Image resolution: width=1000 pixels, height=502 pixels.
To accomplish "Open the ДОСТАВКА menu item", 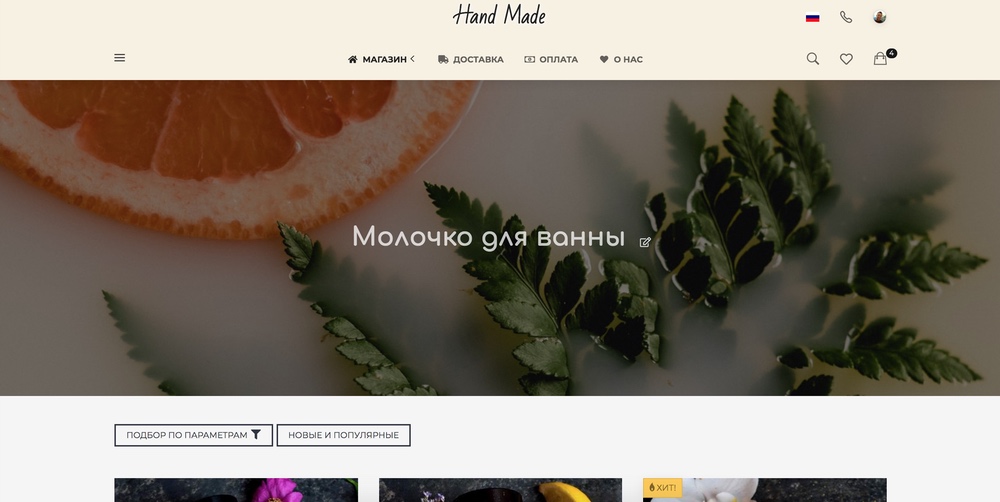I will [471, 59].
